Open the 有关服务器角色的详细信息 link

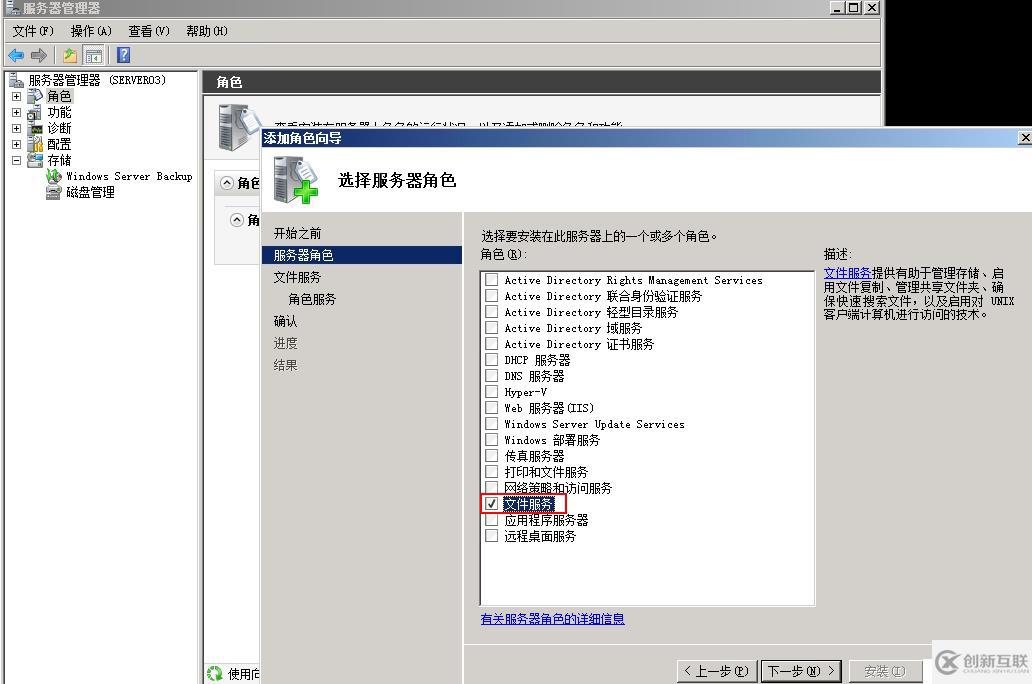[552, 619]
